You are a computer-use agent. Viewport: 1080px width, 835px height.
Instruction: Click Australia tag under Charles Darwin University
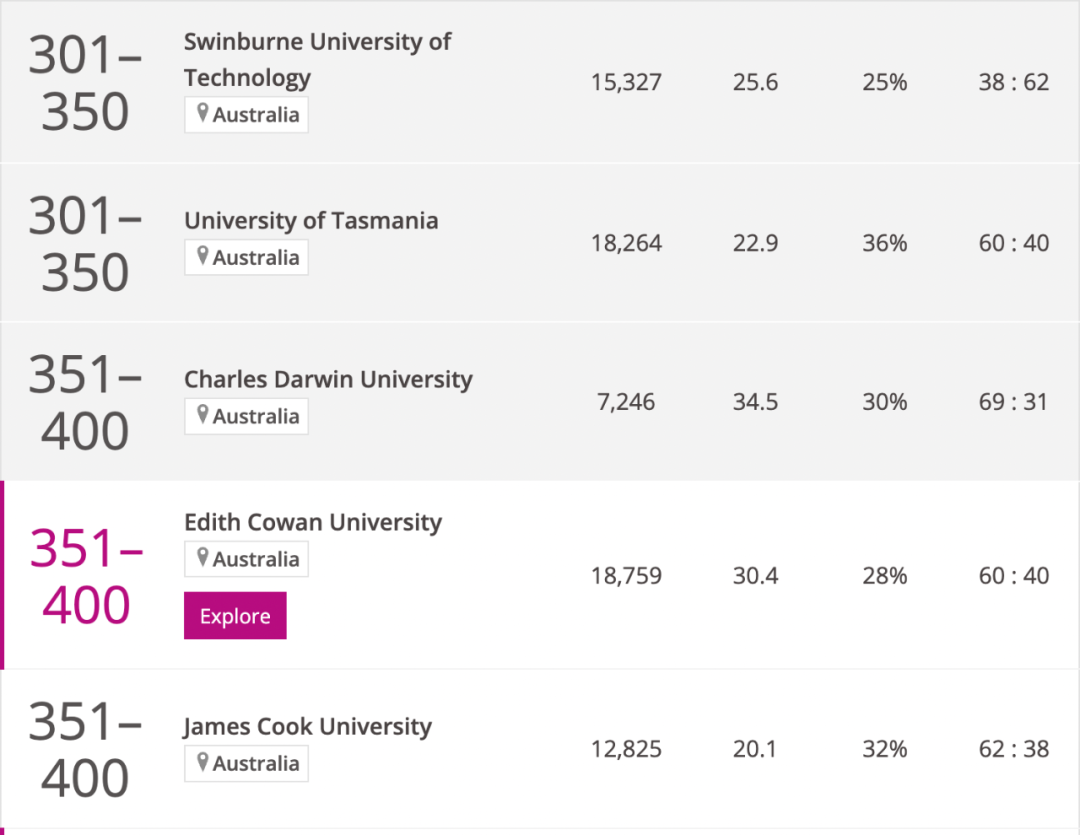pos(256,417)
